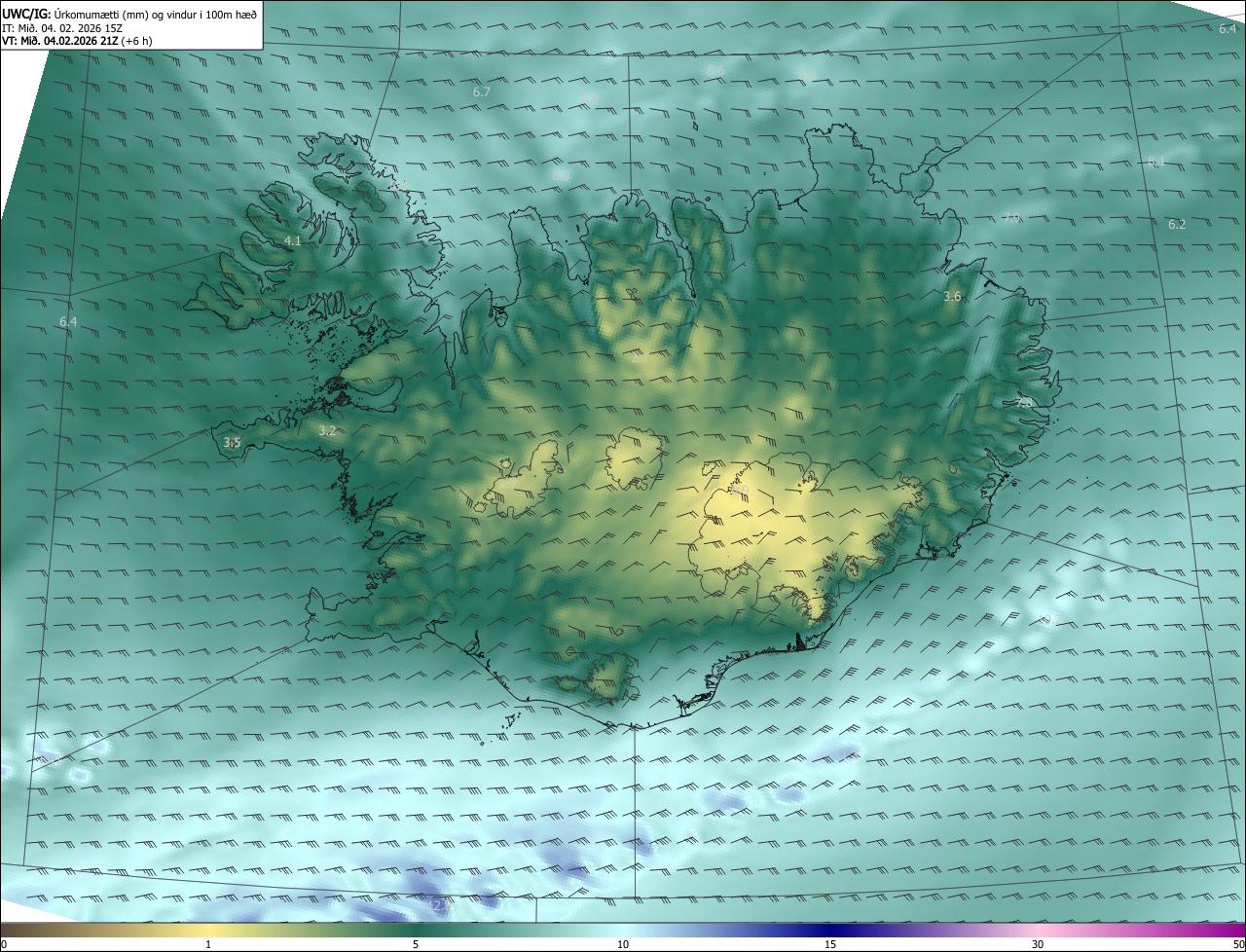1246x952 pixels.
Task: Click the 7.9 value on the map
Action: 1011,218
